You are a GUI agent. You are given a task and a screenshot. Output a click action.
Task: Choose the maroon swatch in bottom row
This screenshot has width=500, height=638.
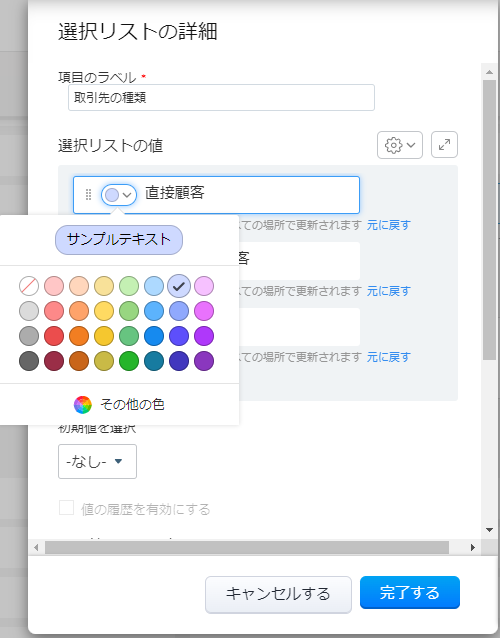(x=54, y=361)
